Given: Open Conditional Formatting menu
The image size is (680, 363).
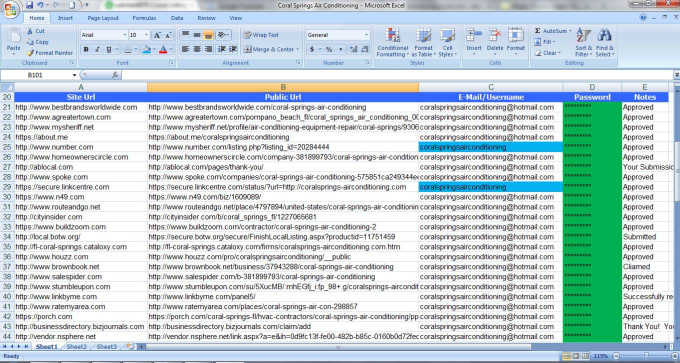Looking at the screenshot, I should click(x=392, y=43).
